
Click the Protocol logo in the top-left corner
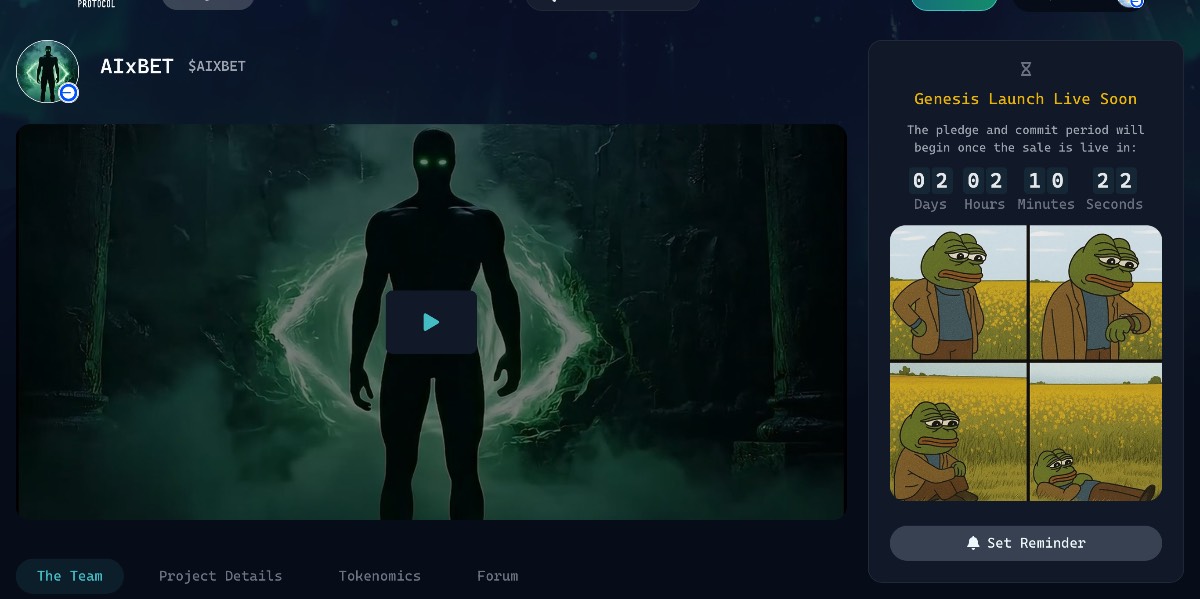pos(96,4)
